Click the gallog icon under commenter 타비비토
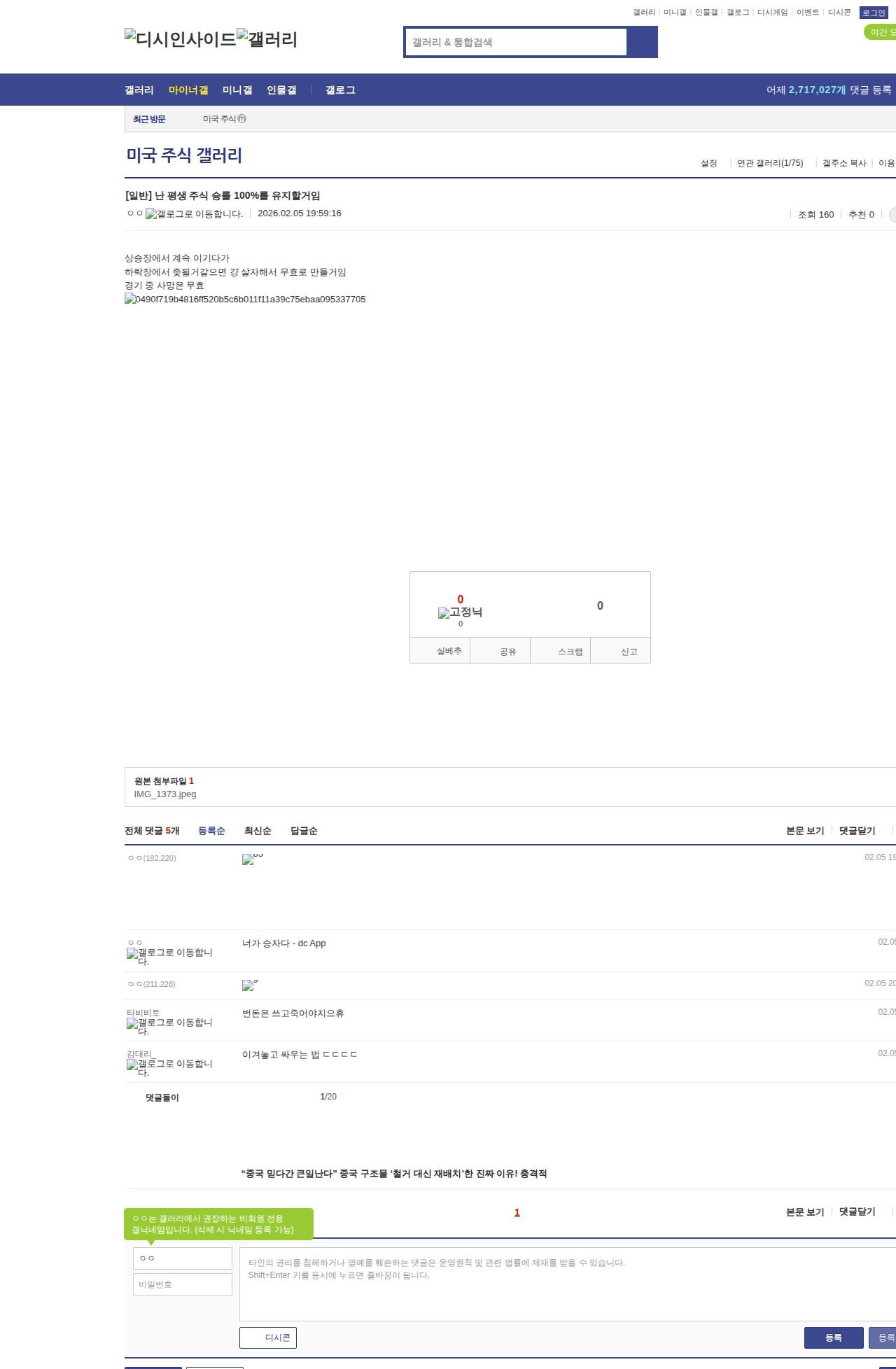 click(132, 1023)
